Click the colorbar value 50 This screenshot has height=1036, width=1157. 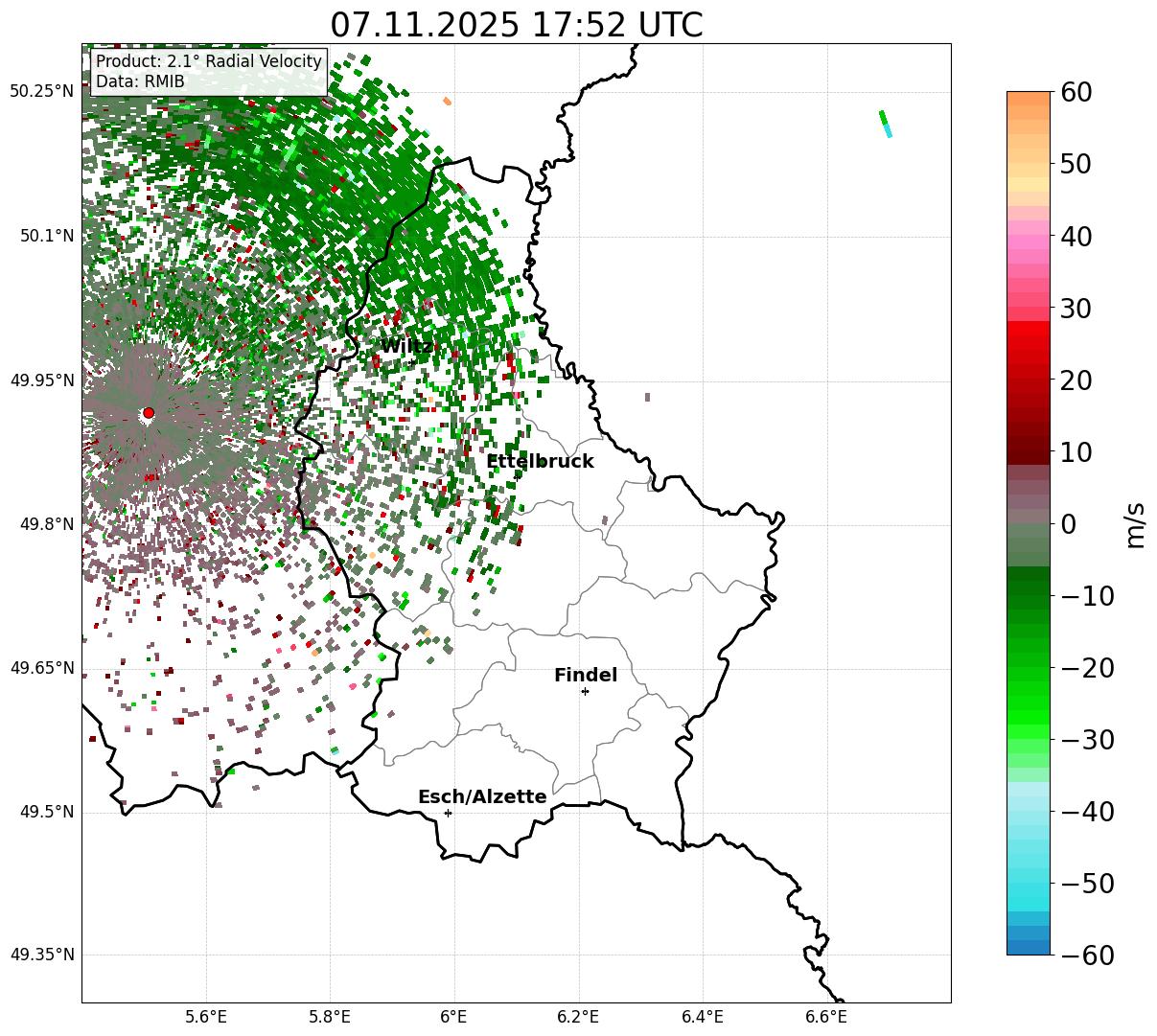[x=1076, y=164]
